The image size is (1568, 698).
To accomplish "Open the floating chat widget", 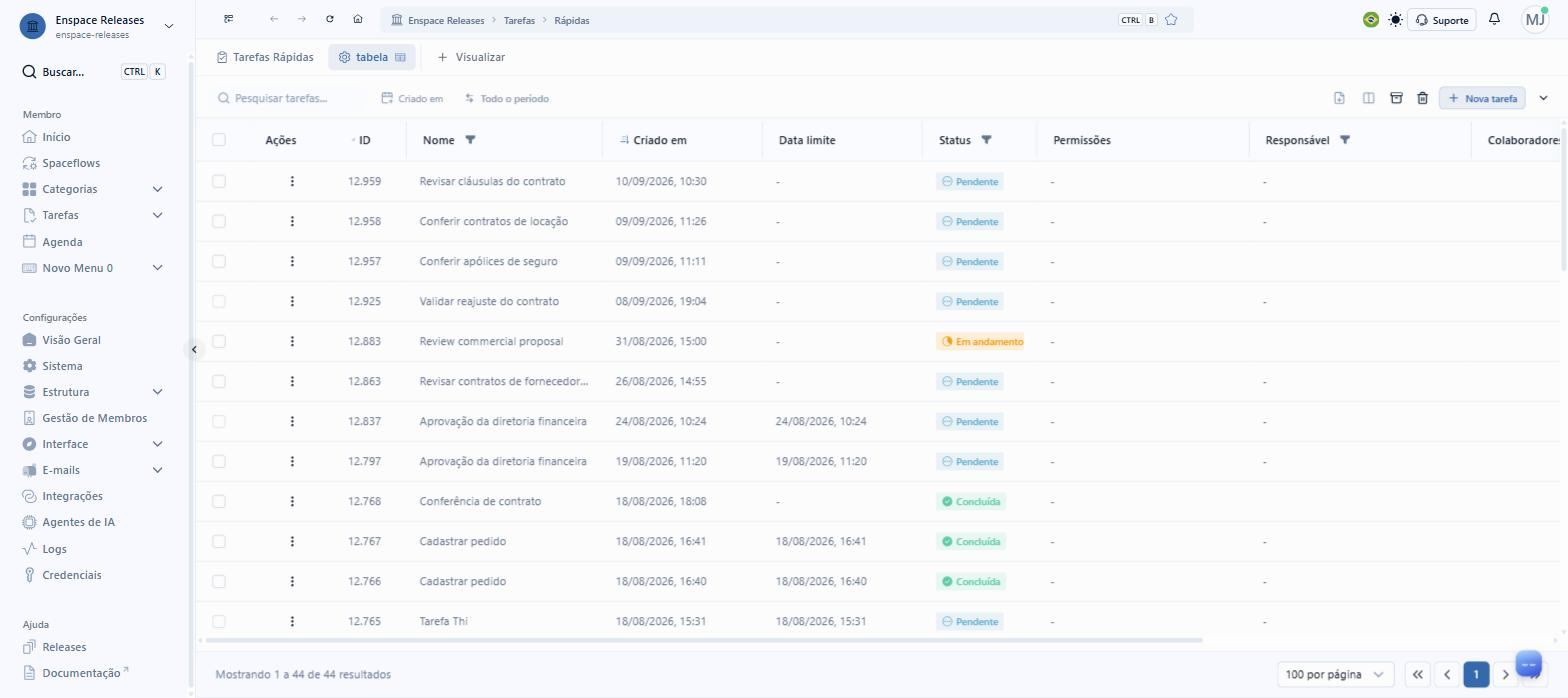I will tap(1529, 664).
